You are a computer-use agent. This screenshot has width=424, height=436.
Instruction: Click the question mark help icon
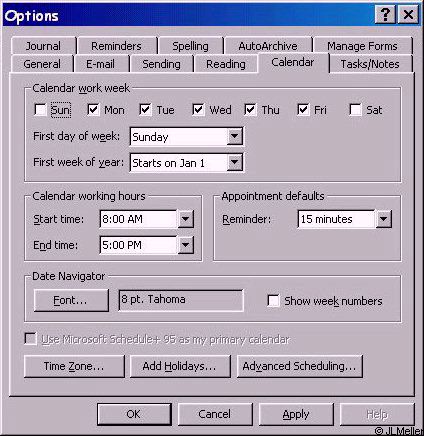tap(385, 15)
